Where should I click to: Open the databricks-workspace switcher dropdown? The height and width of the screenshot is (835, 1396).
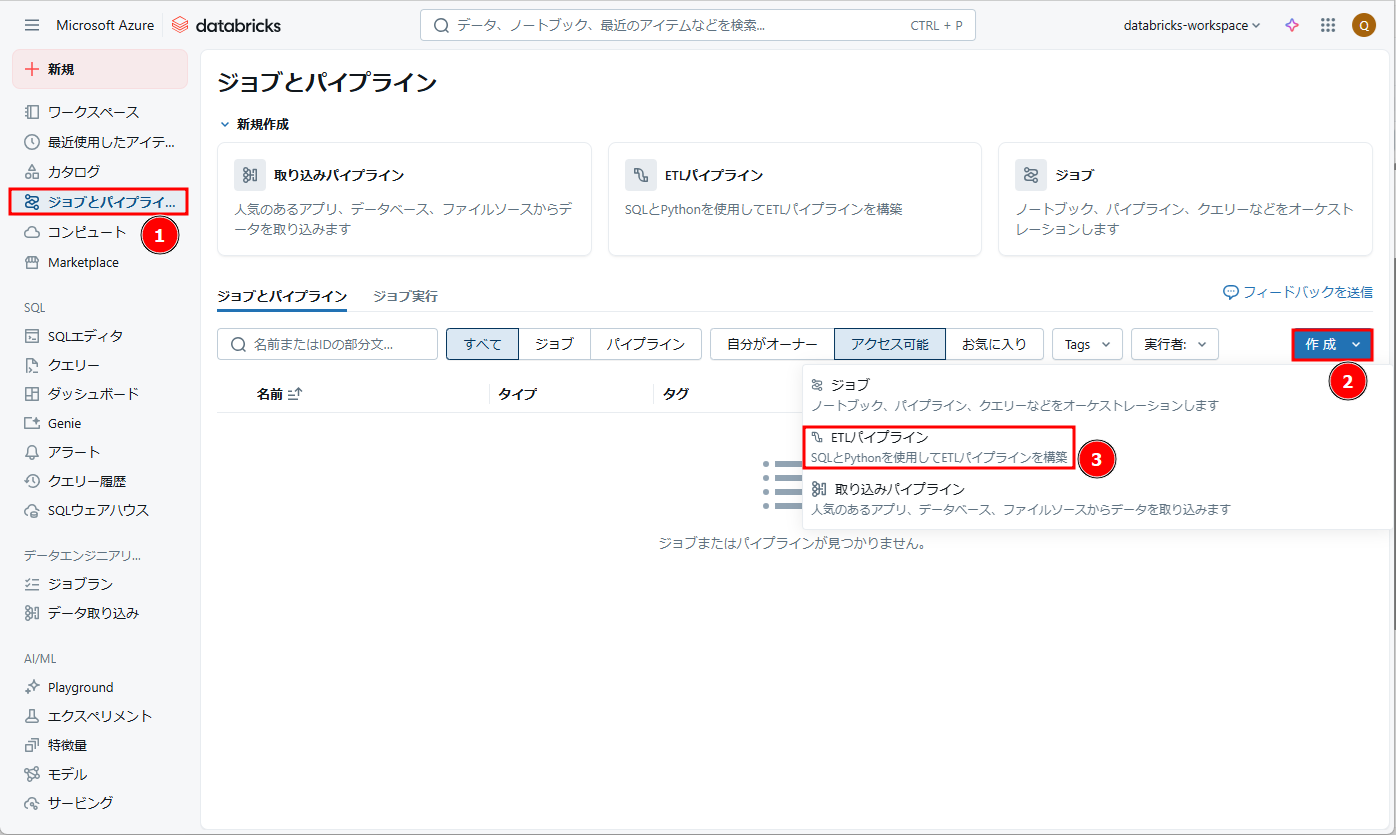[x=1192, y=25]
